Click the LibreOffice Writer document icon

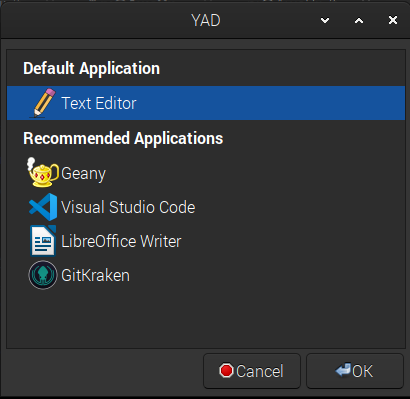pos(43,241)
